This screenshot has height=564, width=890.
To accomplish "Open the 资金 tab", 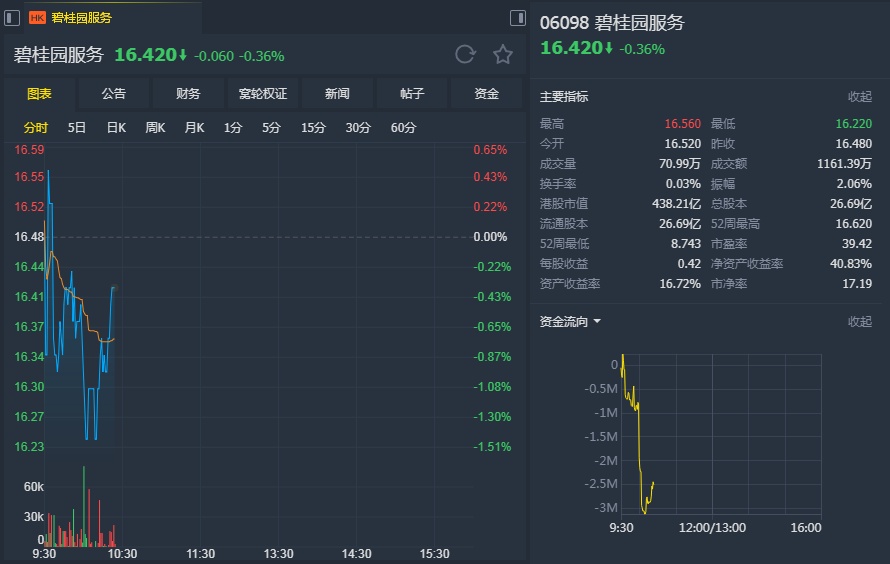I will [486, 94].
